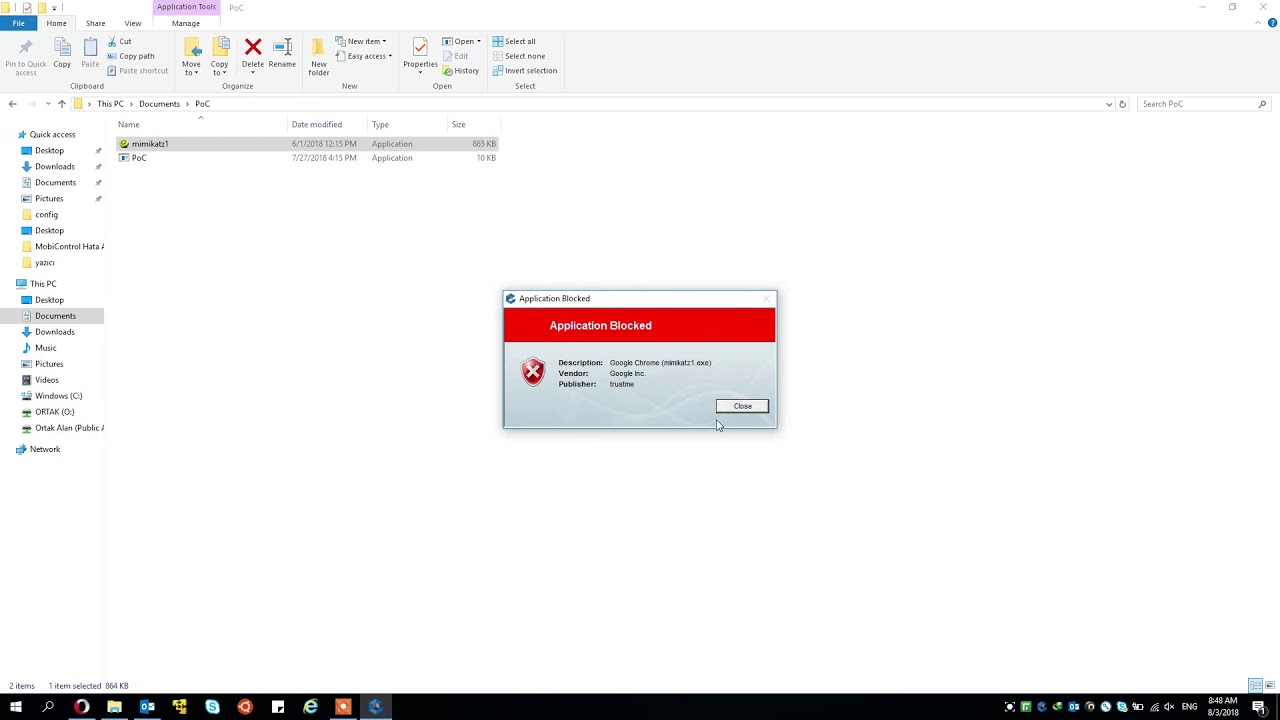Screen dimensions: 1280x720
Task: Sort by the Name column header
Action: click(x=201, y=125)
